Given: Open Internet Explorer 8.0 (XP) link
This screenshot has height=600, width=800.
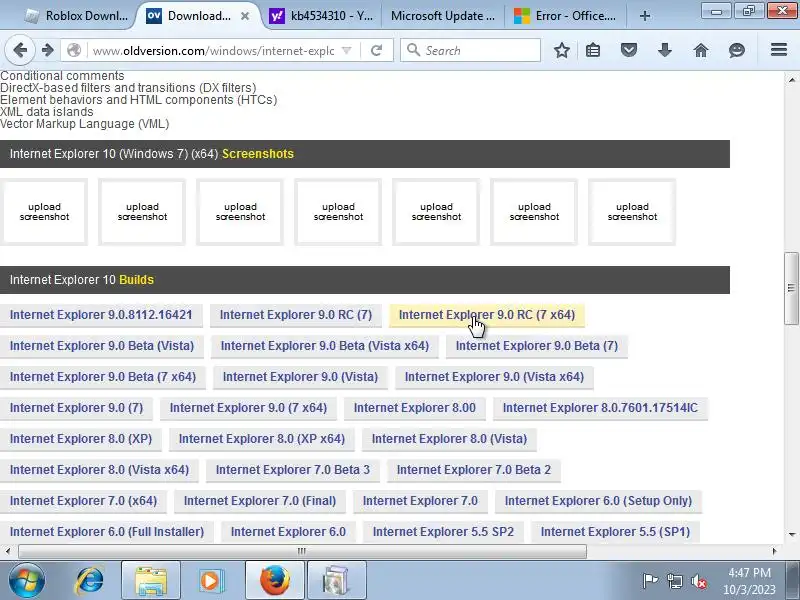Looking at the screenshot, I should pyautogui.click(x=81, y=439).
